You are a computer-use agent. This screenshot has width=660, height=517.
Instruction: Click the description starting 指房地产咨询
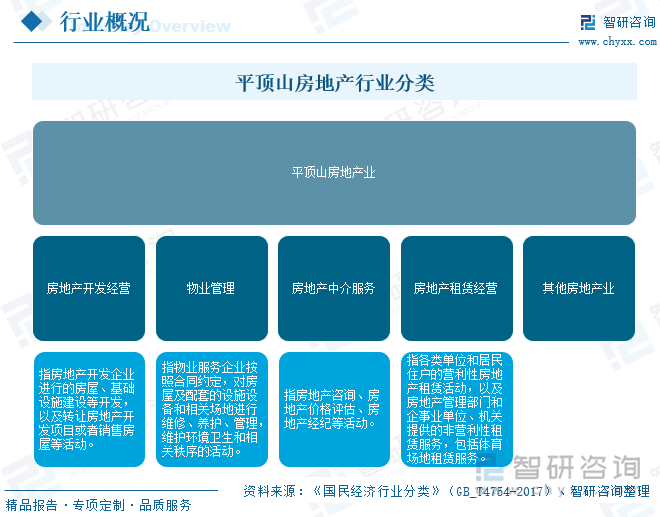point(334,409)
